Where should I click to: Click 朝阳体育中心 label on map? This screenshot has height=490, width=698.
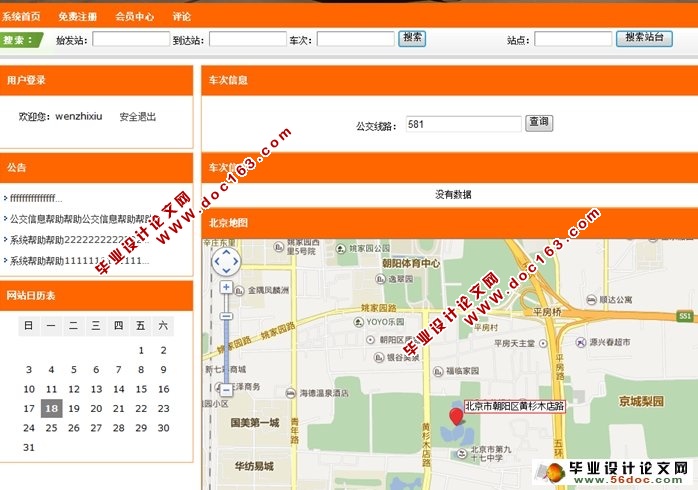[411, 263]
